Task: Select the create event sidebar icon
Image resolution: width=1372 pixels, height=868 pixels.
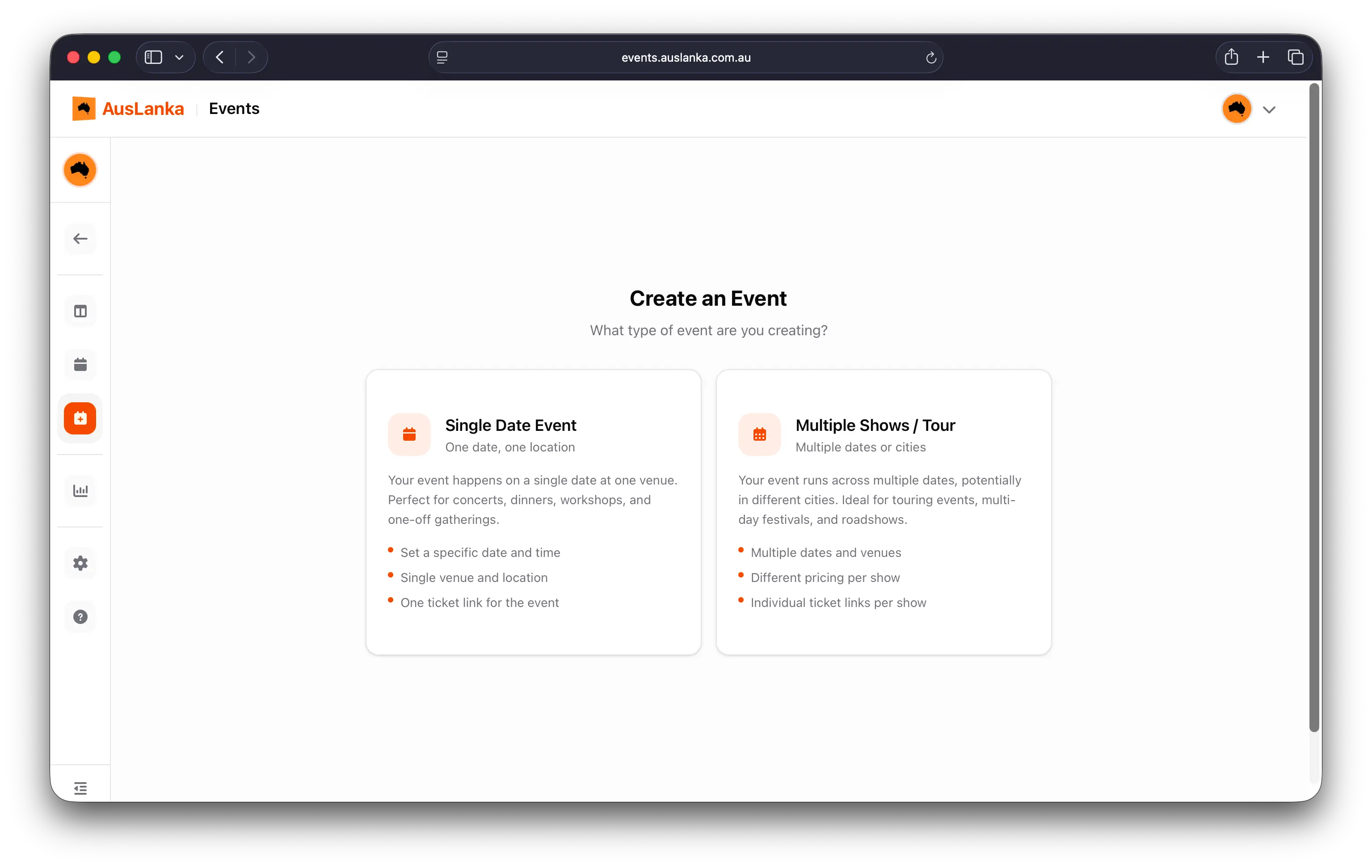Action: (x=80, y=418)
